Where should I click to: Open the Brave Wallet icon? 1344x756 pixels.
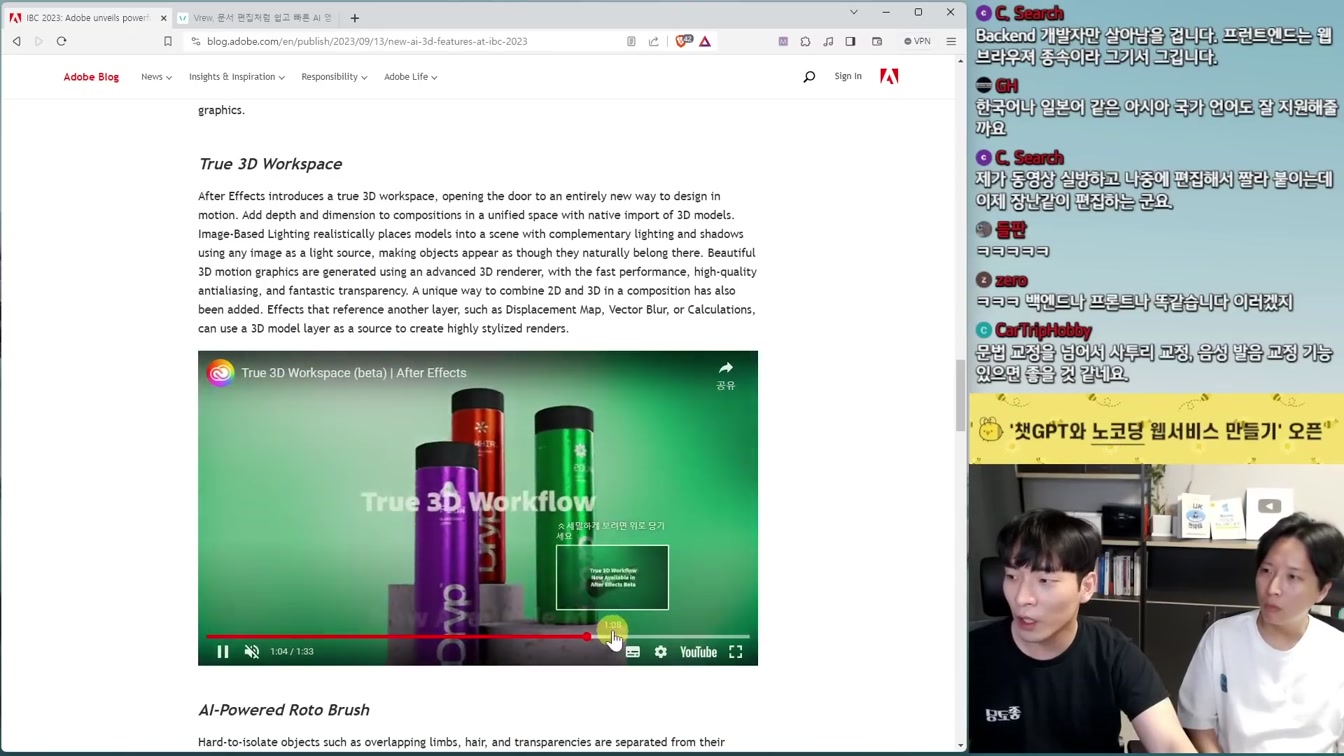(x=877, y=41)
